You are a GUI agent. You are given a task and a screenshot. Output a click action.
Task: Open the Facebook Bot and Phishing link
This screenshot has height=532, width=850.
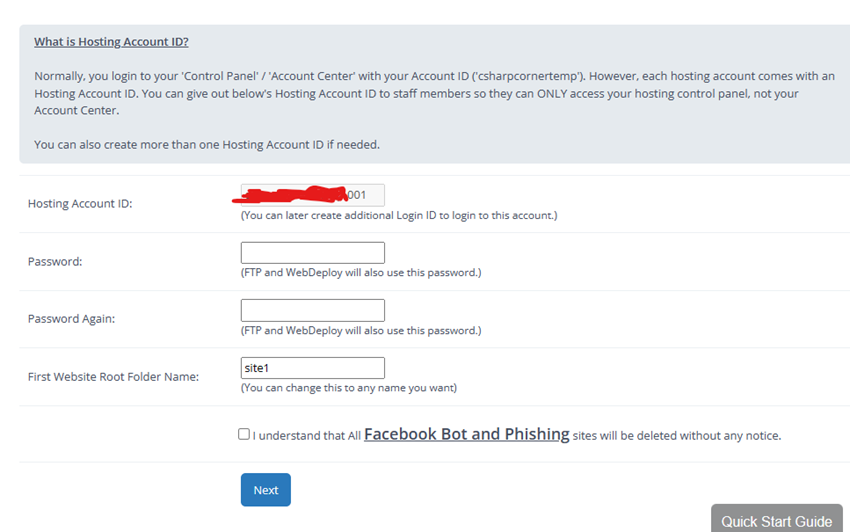click(466, 434)
